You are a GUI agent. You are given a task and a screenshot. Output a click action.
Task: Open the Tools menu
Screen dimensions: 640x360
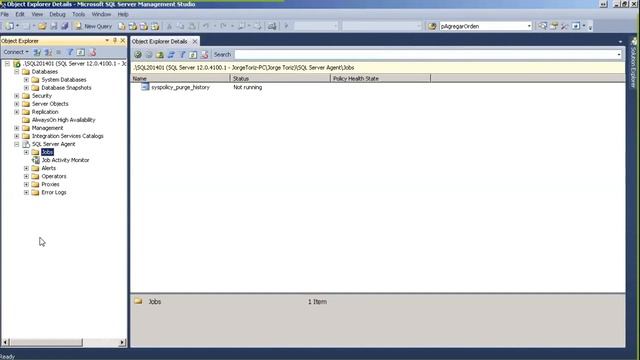78,14
